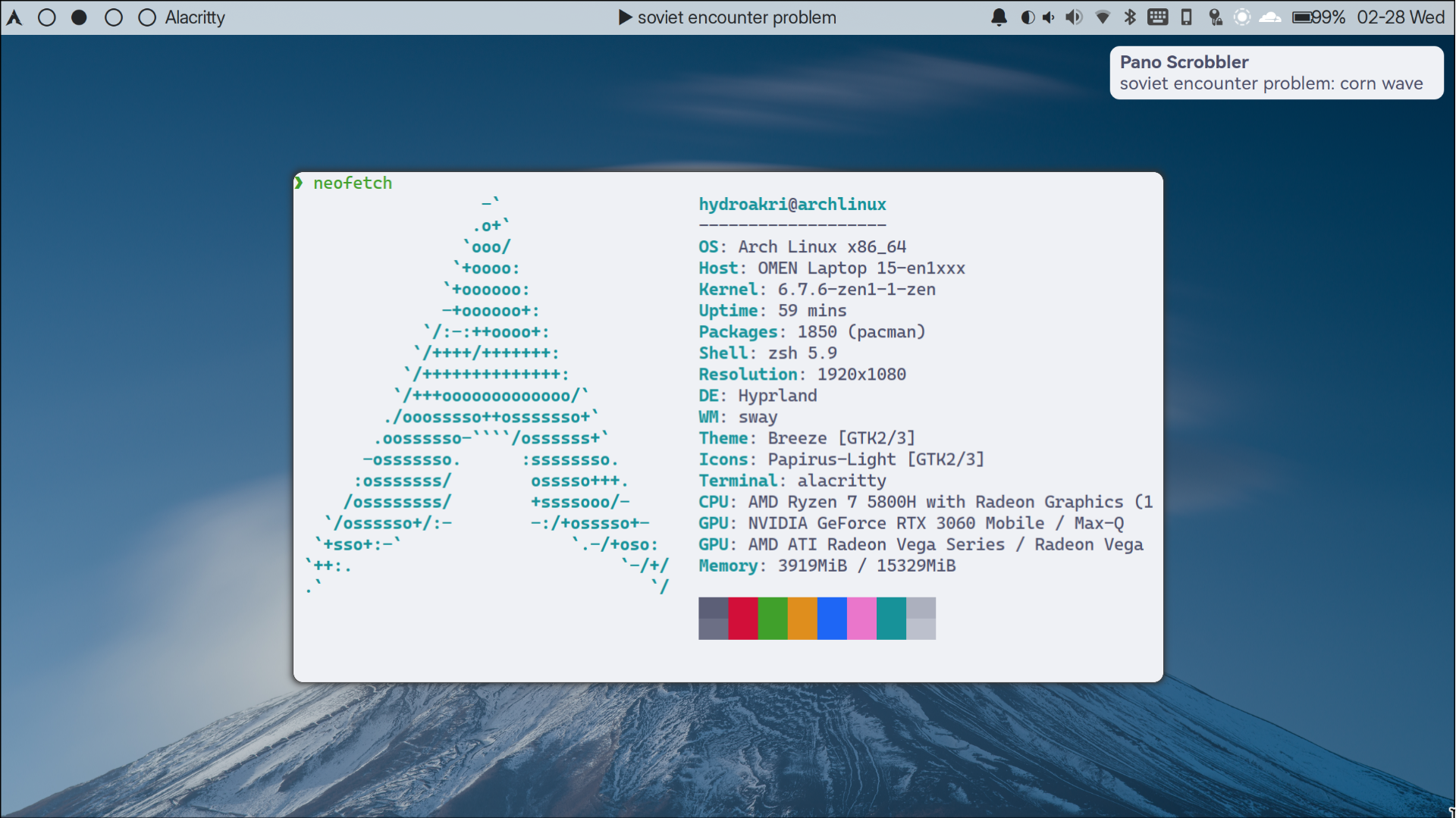
Task: Click the Shell: zsh 5.9 line
Action: (x=767, y=353)
